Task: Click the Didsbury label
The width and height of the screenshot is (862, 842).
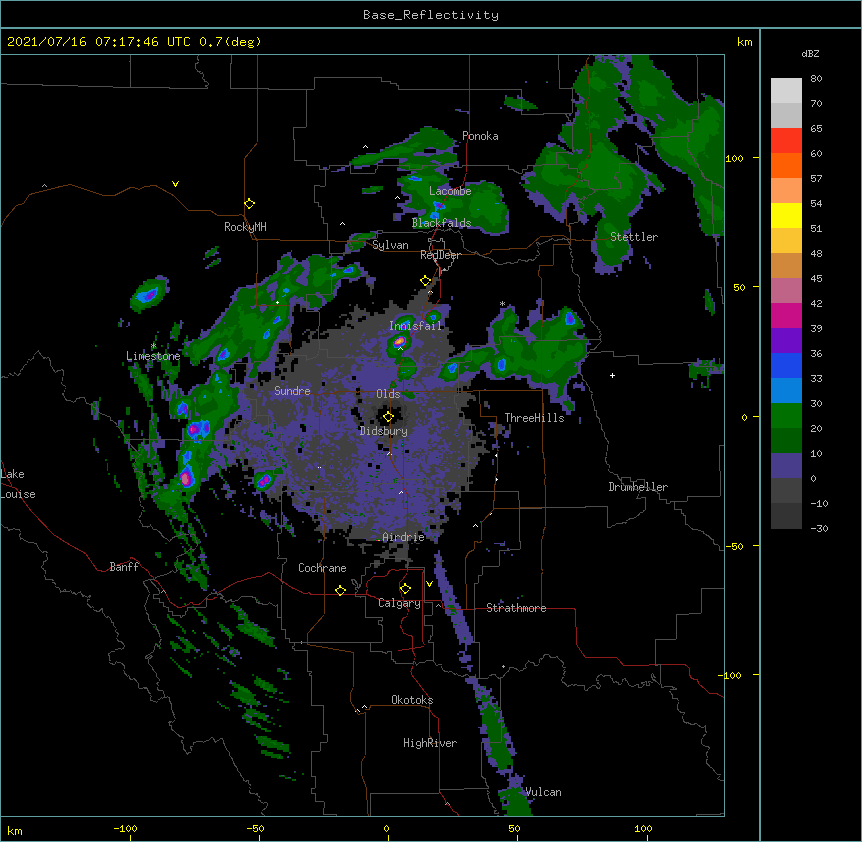Action: pyautogui.click(x=384, y=431)
